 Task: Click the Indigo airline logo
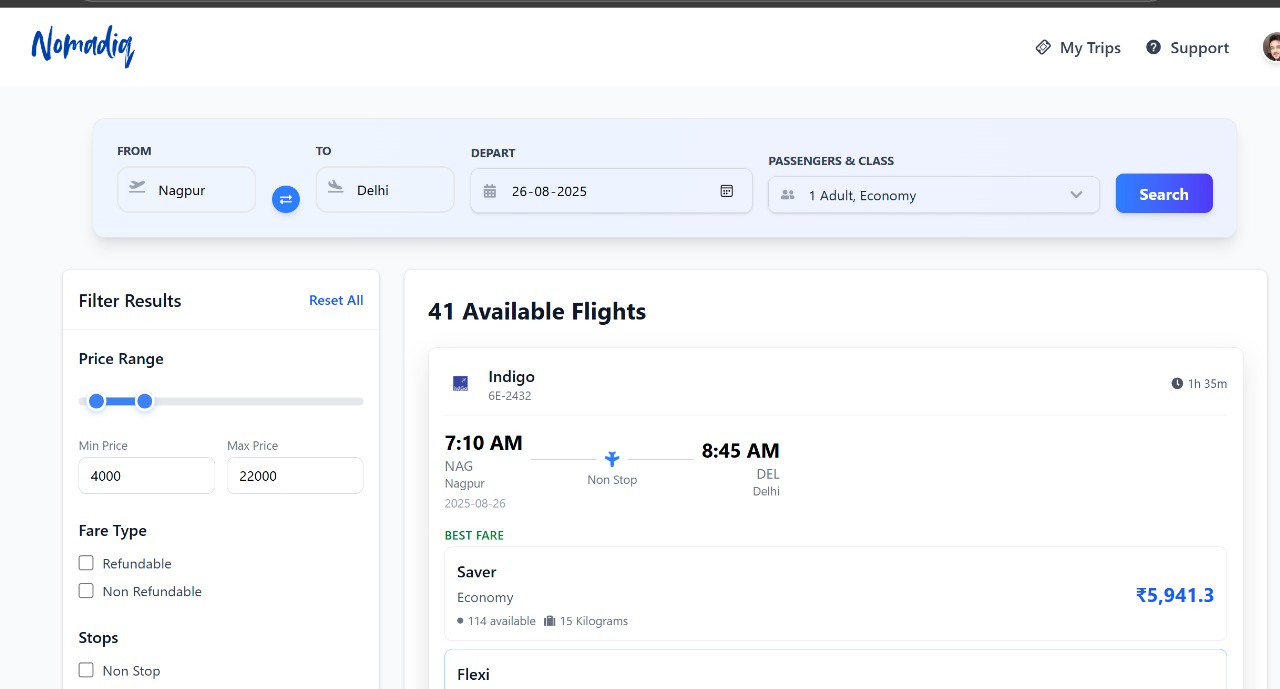coord(460,383)
